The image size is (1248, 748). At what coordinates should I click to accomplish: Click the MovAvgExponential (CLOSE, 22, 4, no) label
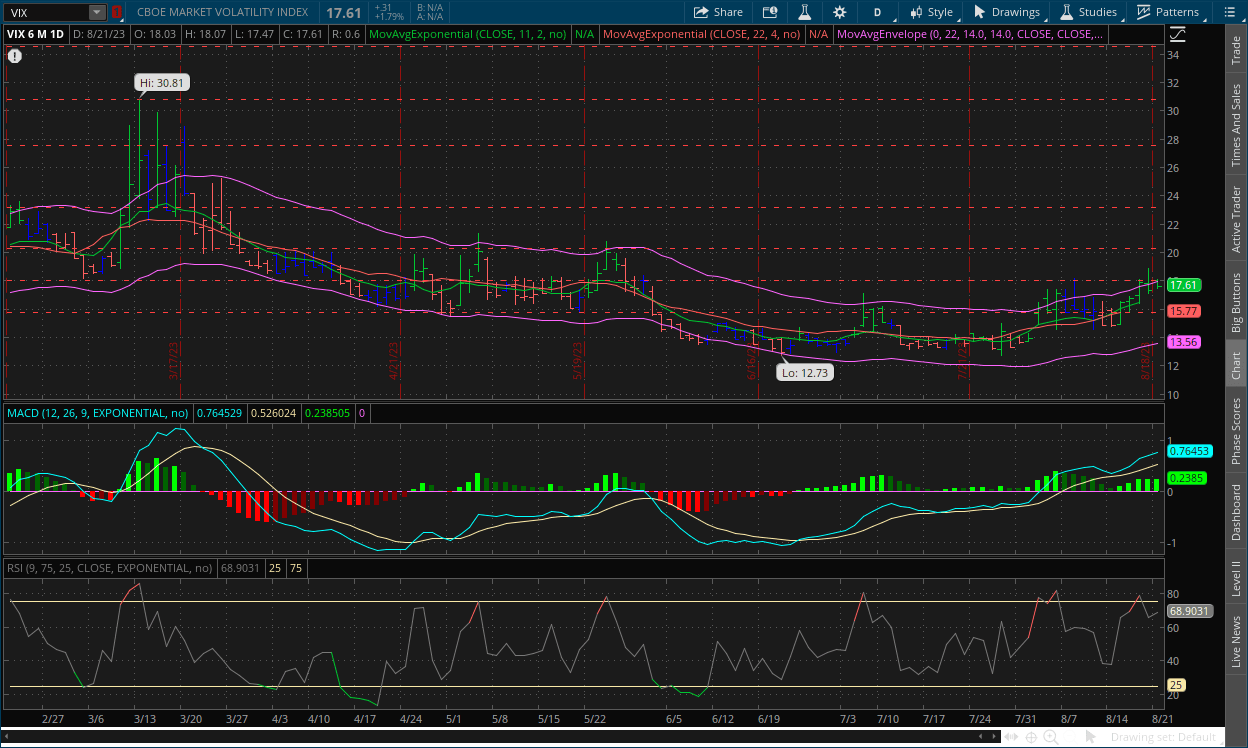pyautogui.click(x=703, y=34)
